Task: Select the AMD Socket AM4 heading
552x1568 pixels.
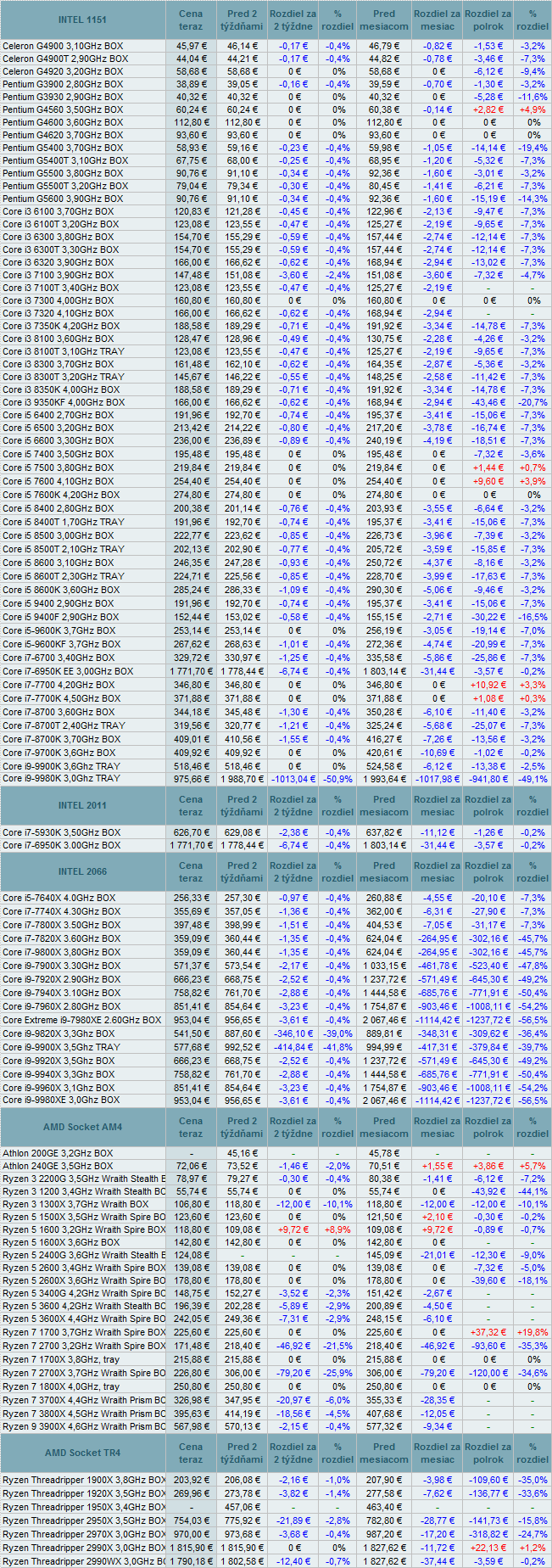Action: (x=83, y=1127)
